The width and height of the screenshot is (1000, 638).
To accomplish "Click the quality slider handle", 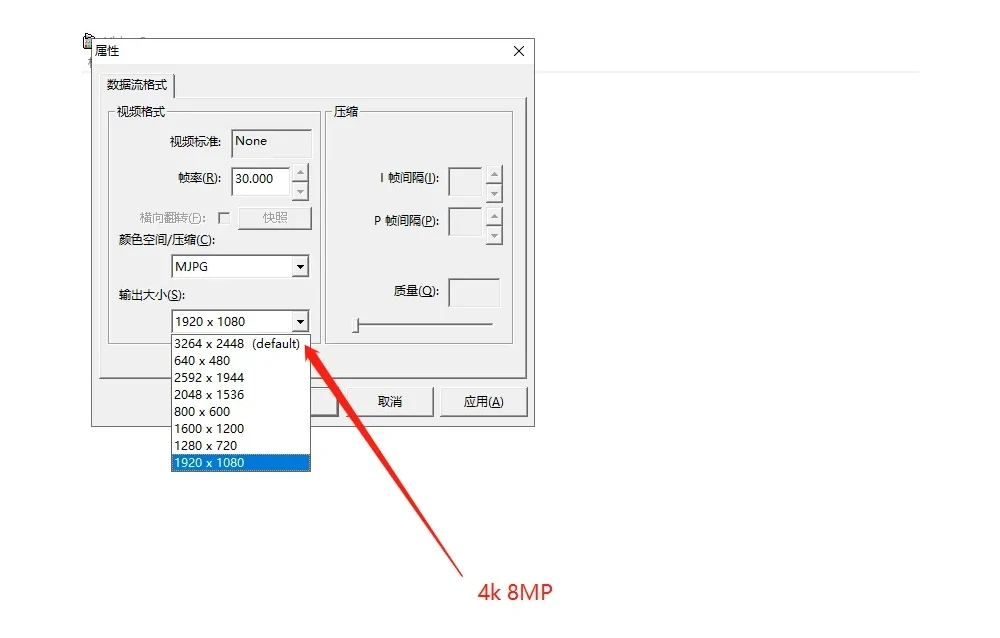I will pos(356,325).
